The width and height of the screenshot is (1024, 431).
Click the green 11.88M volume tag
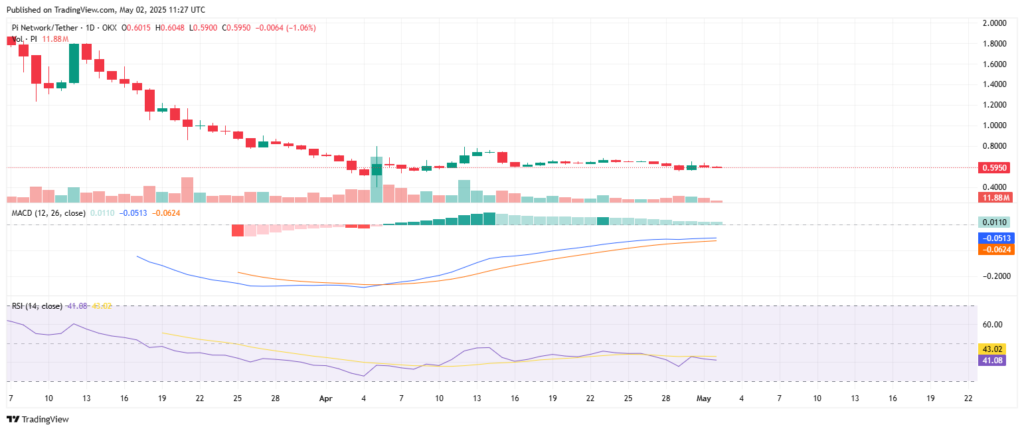995,198
